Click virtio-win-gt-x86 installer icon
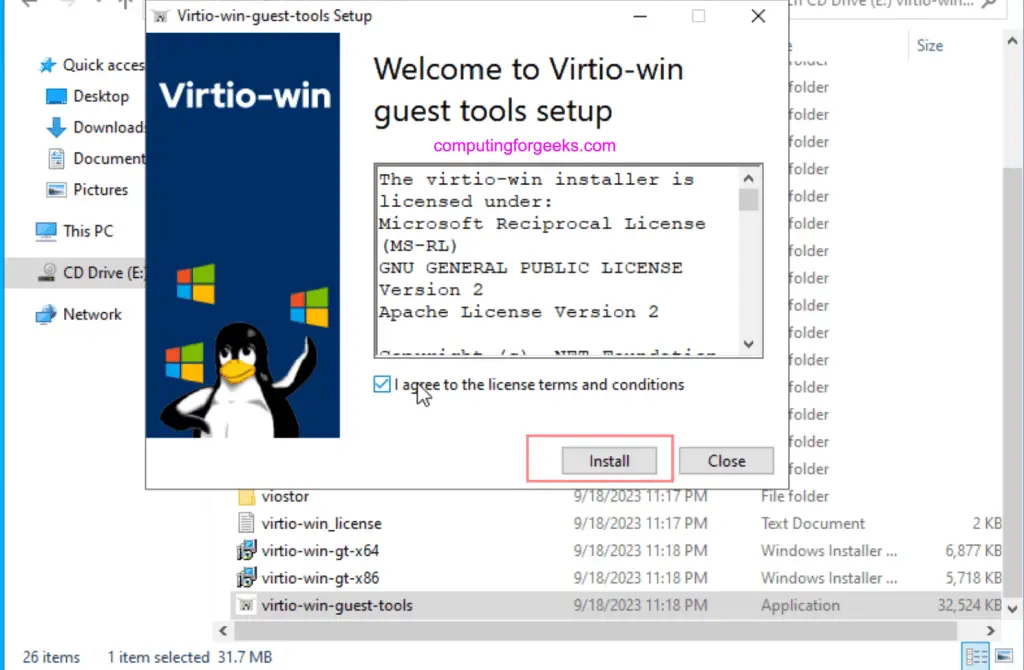The image size is (1024, 670). coord(246,578)
